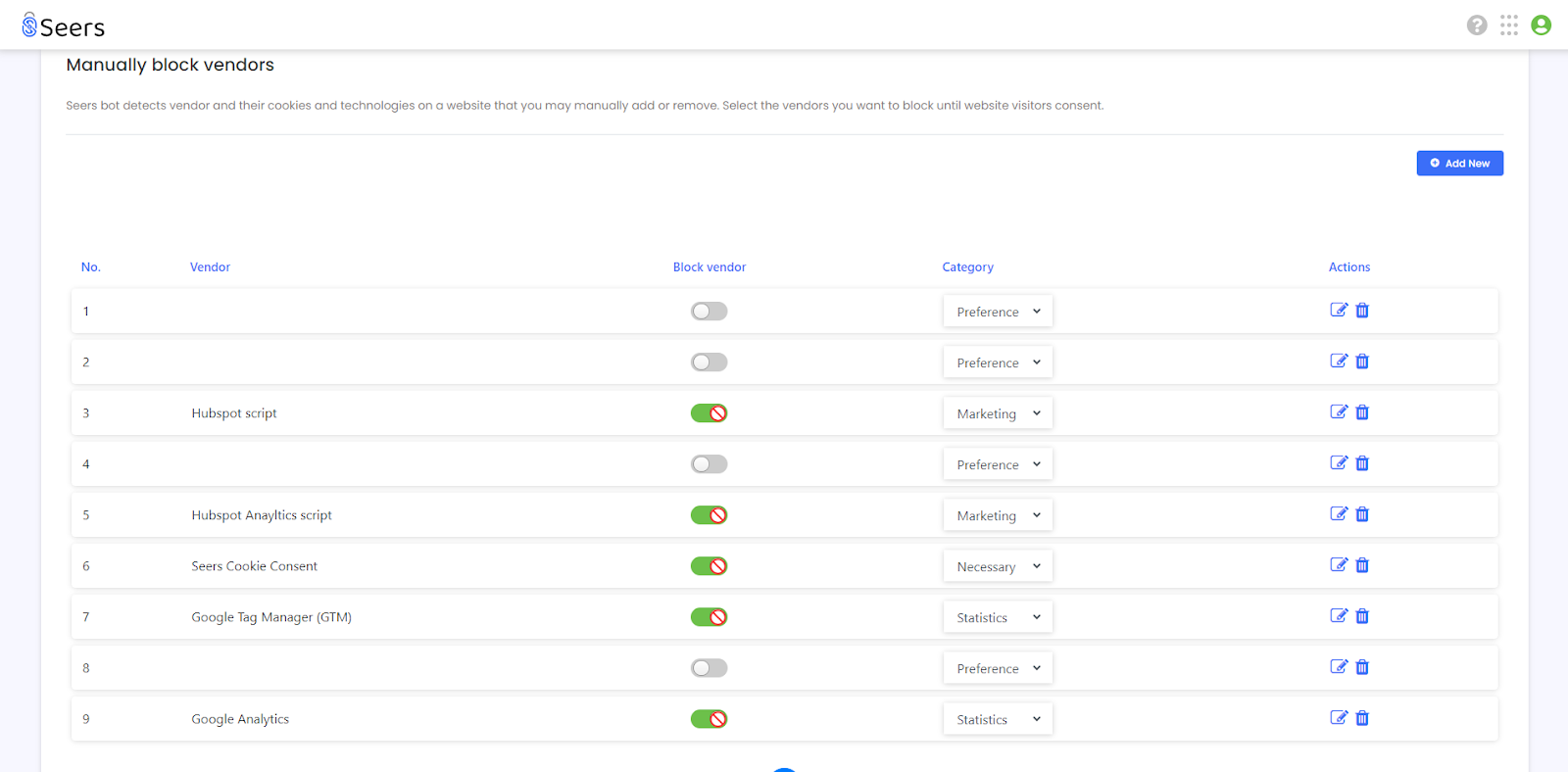This screenshot has width=1568, height=772.
Task: Open the apps grid menu icon
Action: coord(1509,25)
